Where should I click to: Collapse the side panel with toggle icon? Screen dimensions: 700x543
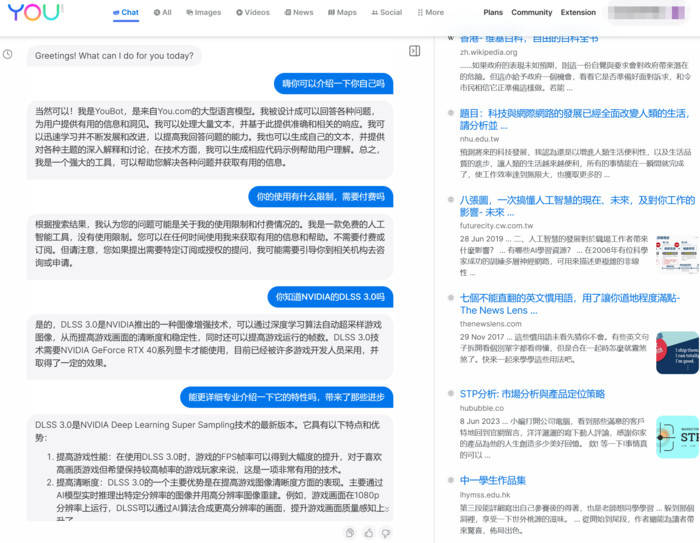[x=414, y=51]
